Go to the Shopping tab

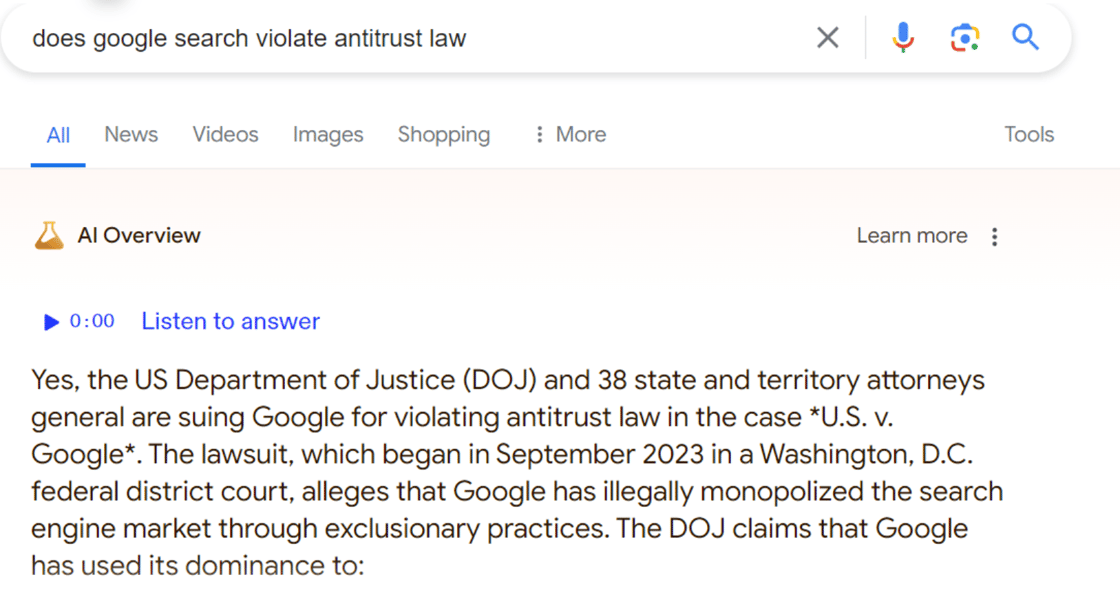tap(444, 134)
